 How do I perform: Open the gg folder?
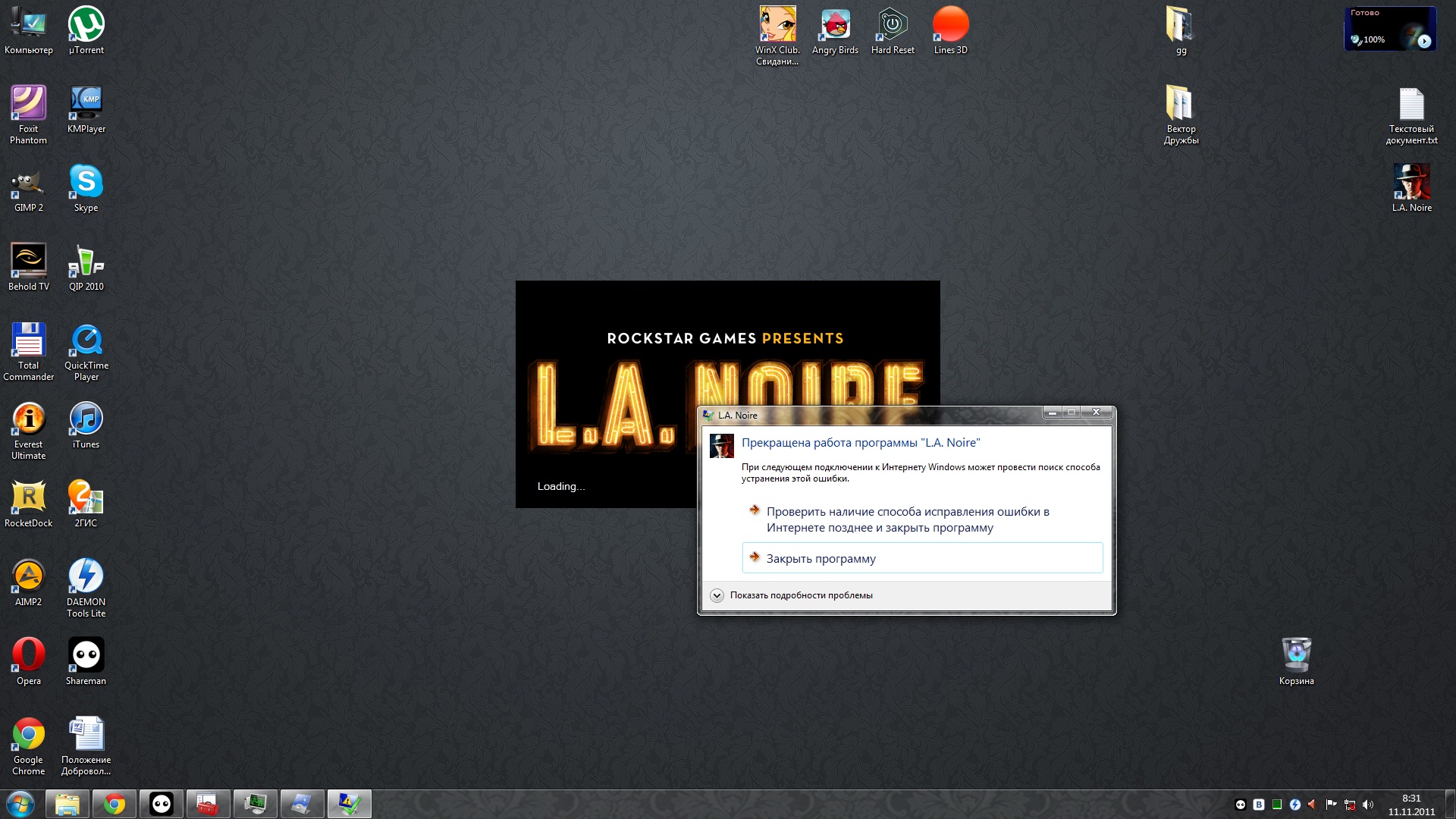click(1181, 30)
